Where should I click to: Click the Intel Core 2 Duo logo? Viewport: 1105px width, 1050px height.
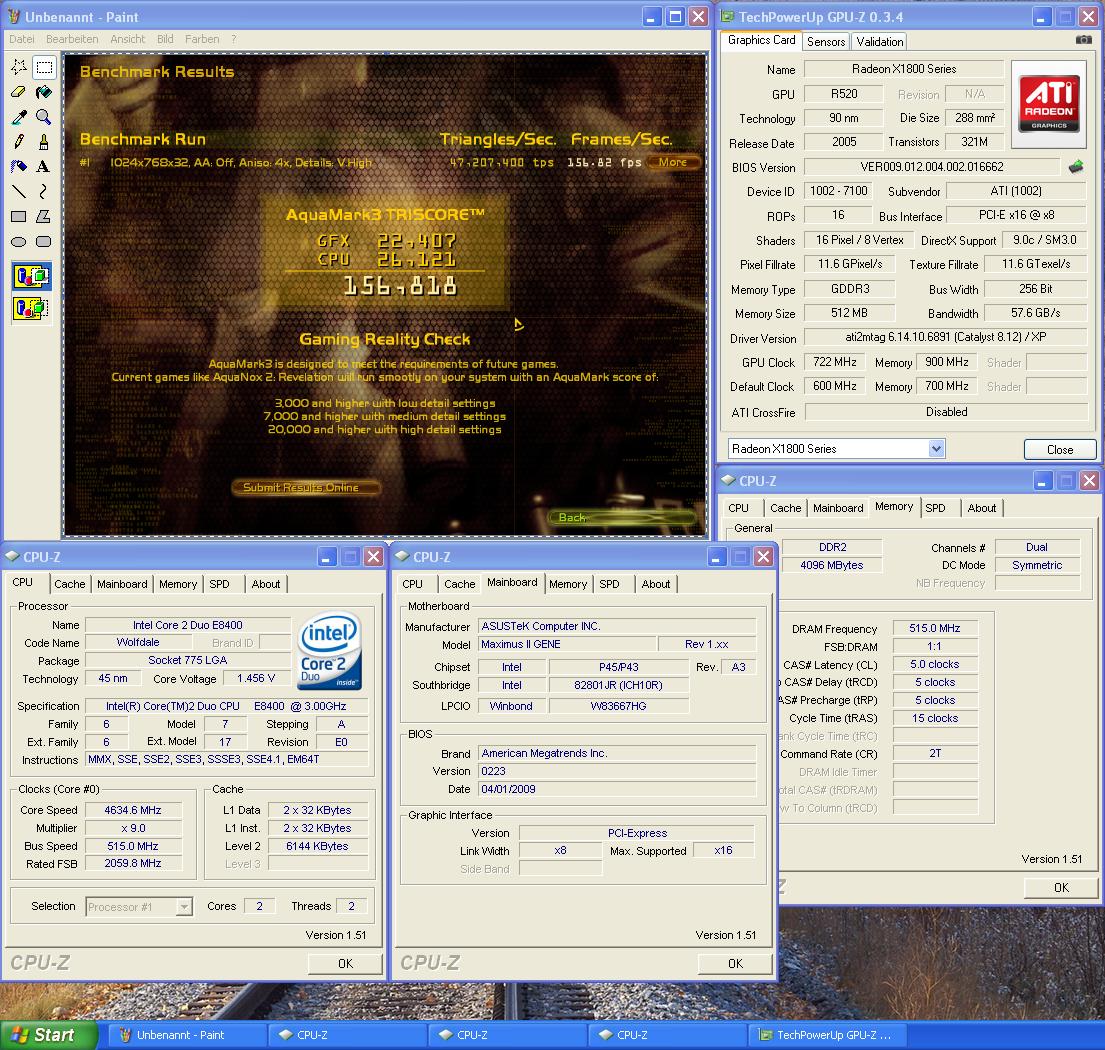[330, 650]
